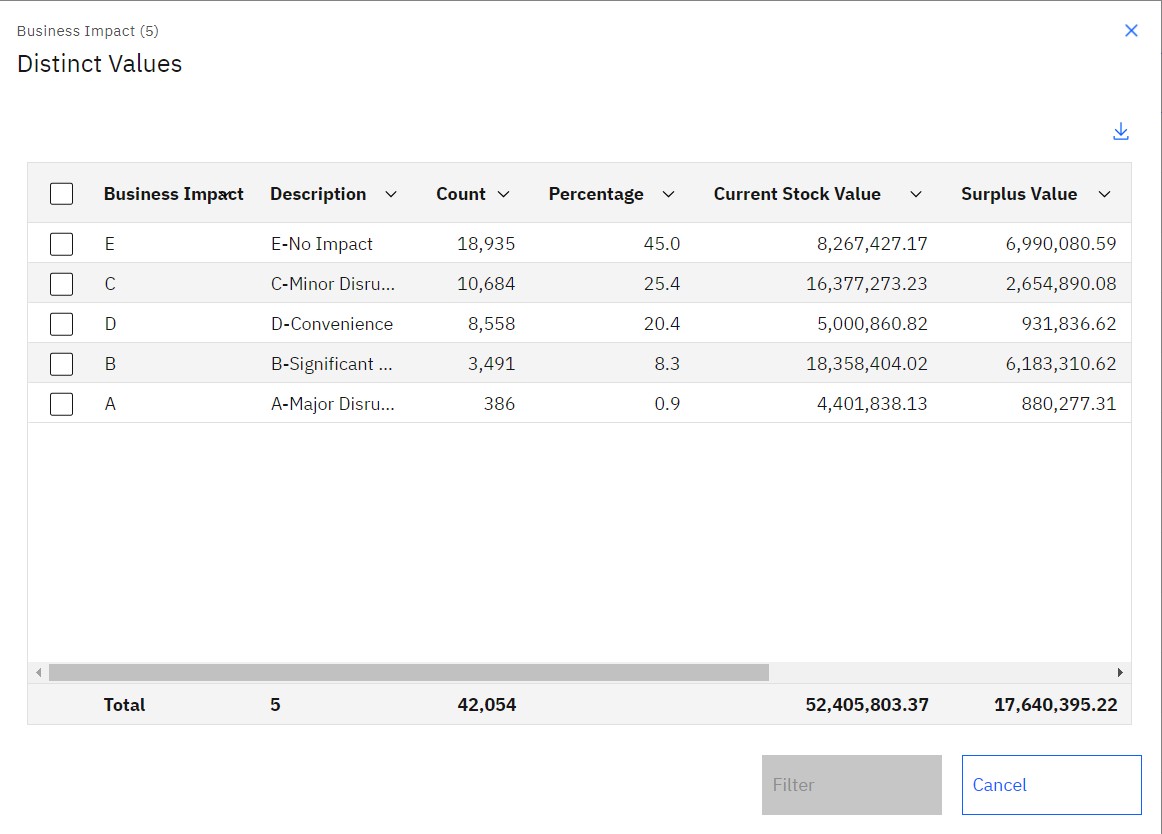Click surplus value 6,183,310.62
This screenshot has width=1162, height=834.
(1061, 364)
